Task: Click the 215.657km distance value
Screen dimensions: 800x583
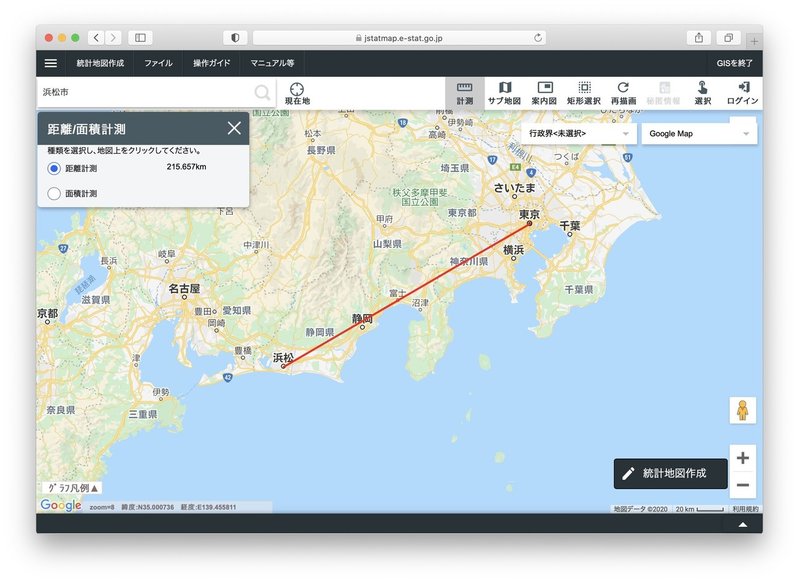Action: point(186,167)
